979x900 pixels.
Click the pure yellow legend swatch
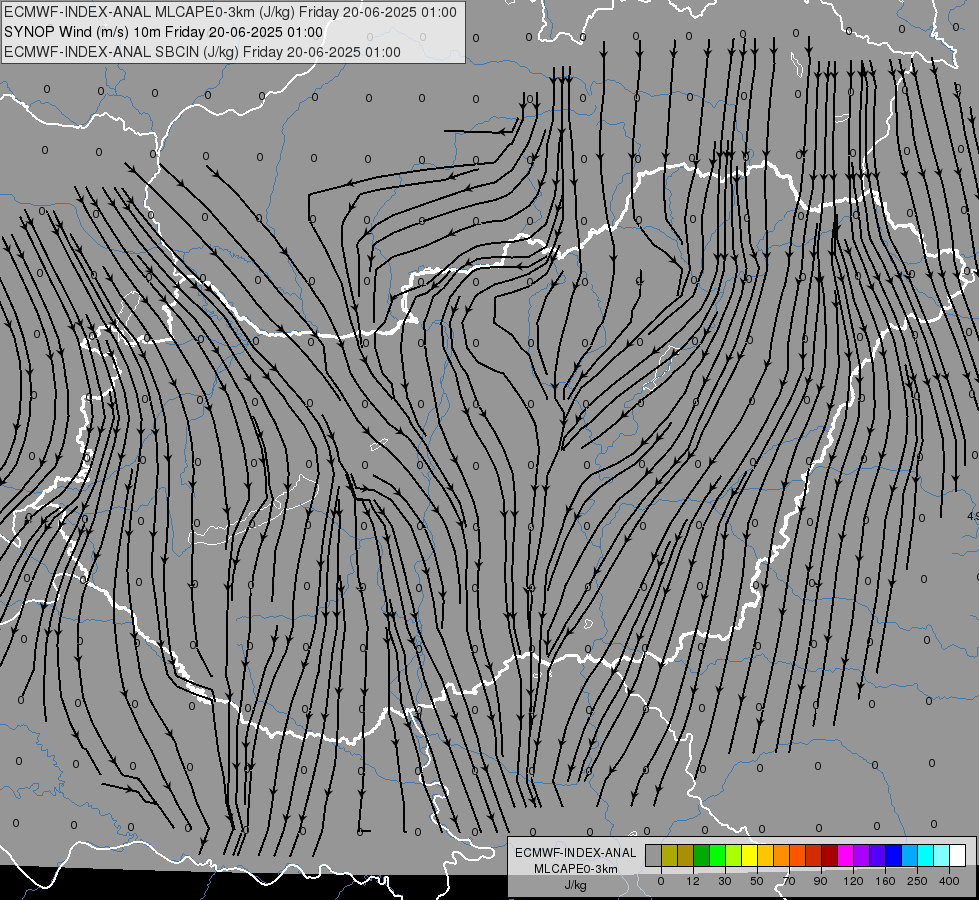coord(750,855)
